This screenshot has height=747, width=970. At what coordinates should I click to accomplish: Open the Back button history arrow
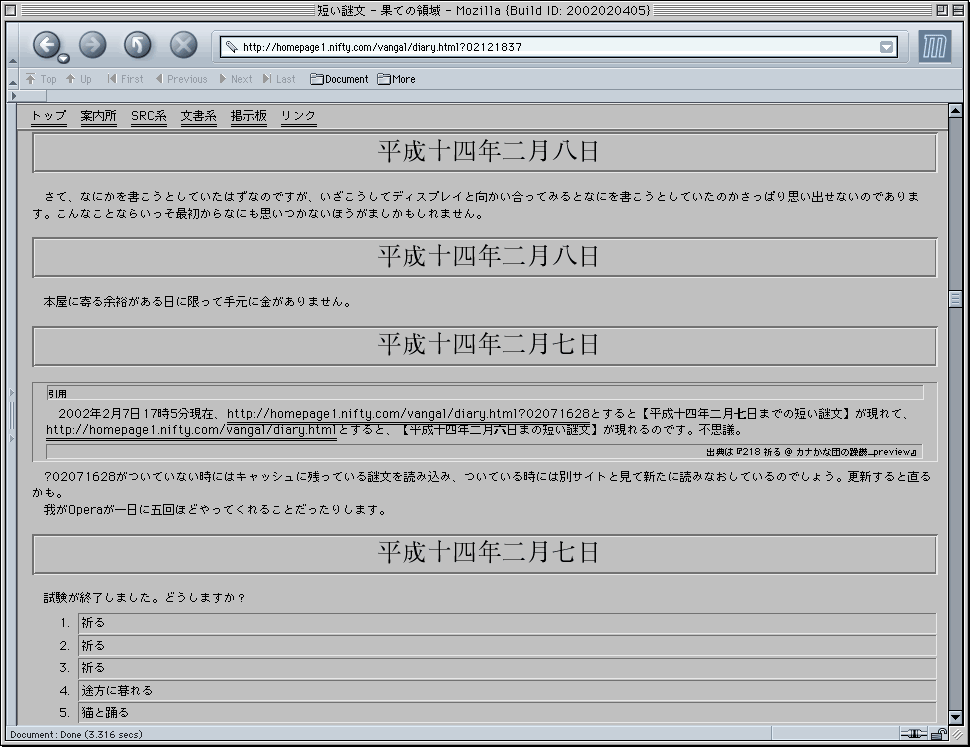[62, 58]
